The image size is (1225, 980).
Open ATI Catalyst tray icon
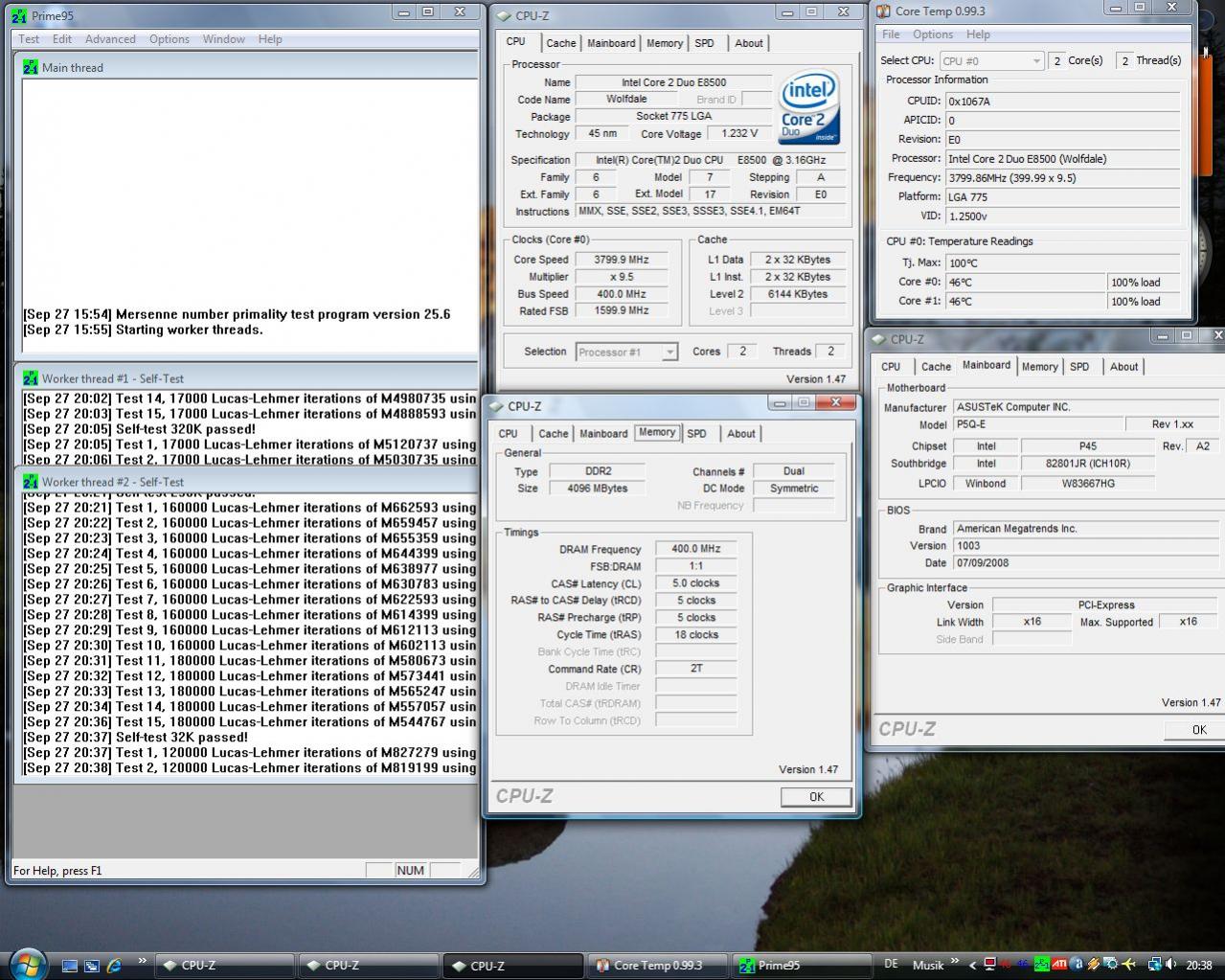click(x=1059, y=965)
